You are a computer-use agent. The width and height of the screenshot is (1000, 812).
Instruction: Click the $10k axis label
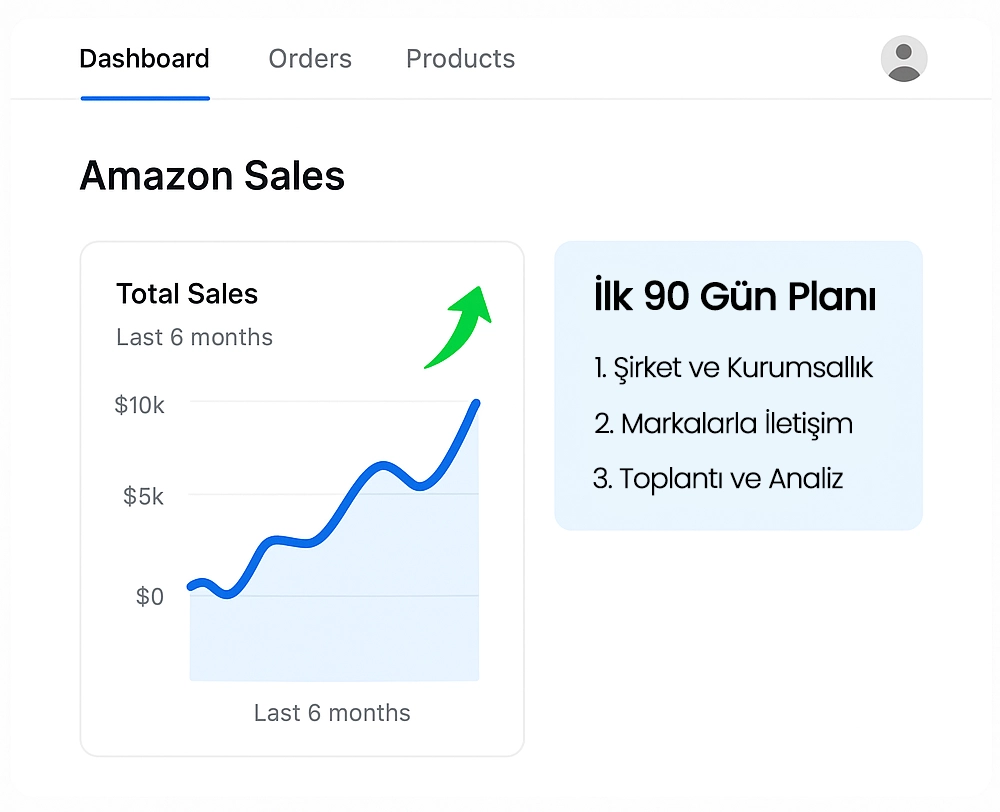click(x=140, y=405)
